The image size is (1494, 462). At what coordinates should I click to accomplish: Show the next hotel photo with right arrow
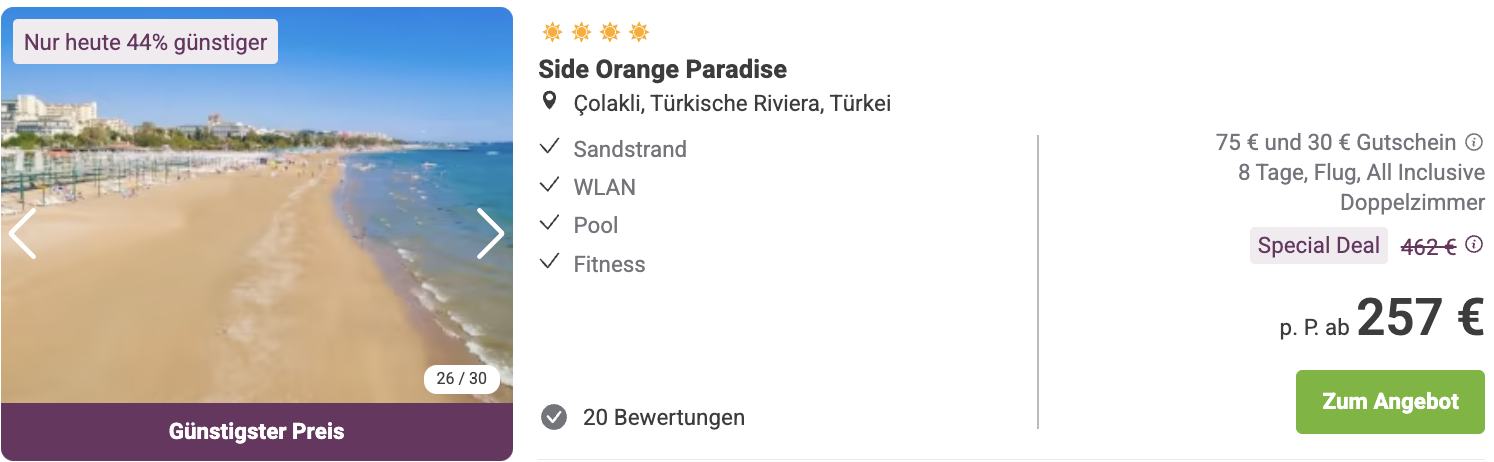490,234
